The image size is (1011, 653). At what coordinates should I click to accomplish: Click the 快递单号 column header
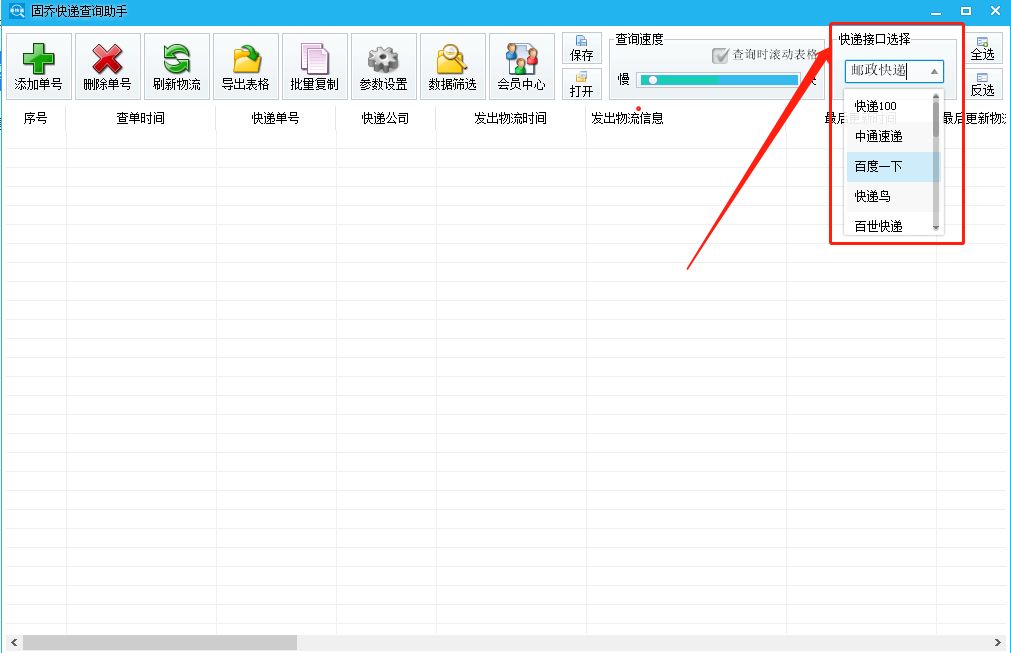point(275,118)
